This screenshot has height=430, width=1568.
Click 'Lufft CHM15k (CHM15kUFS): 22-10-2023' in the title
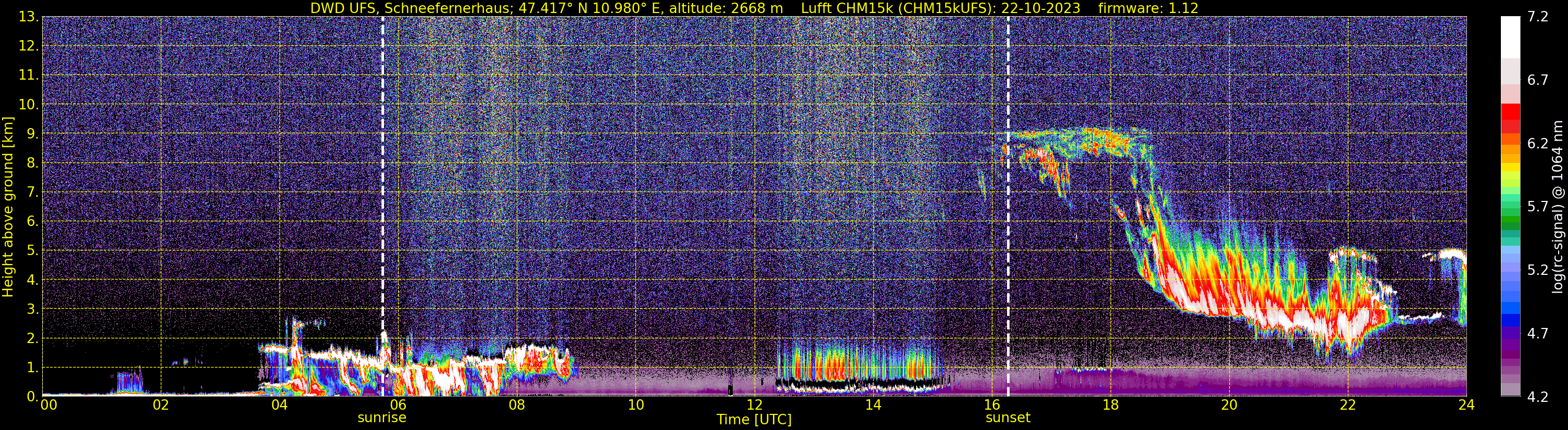940,8
